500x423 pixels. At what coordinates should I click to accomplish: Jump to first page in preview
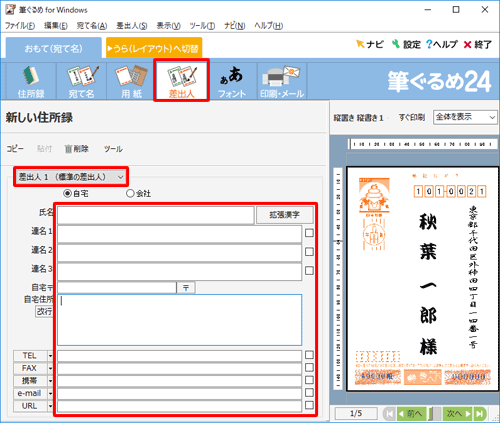[389, 414]
